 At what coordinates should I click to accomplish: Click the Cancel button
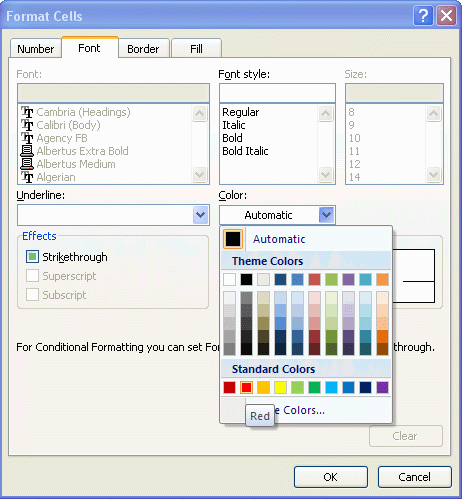415,477
